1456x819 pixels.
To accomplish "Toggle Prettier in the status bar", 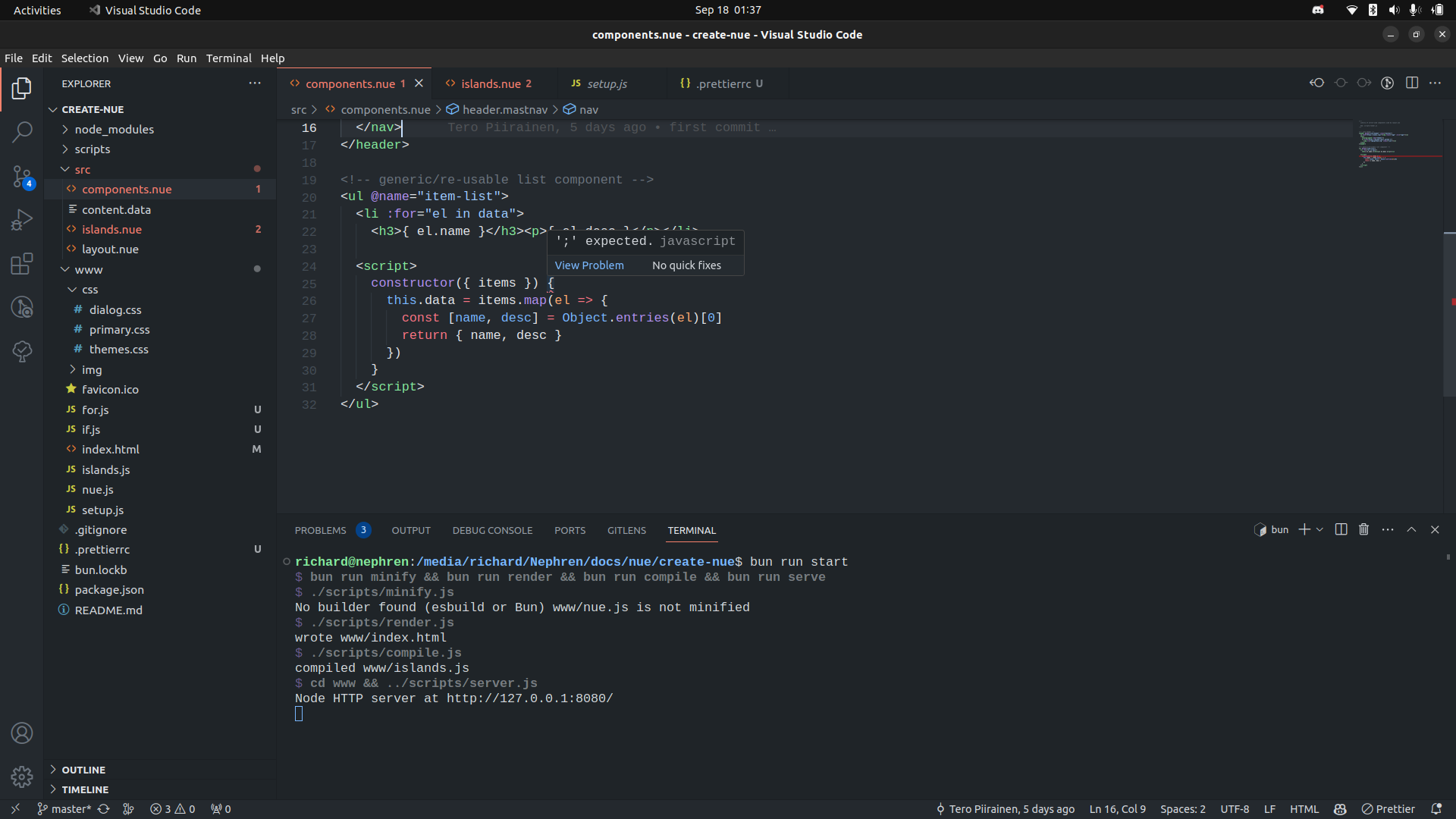I will tap(1389, 809).
